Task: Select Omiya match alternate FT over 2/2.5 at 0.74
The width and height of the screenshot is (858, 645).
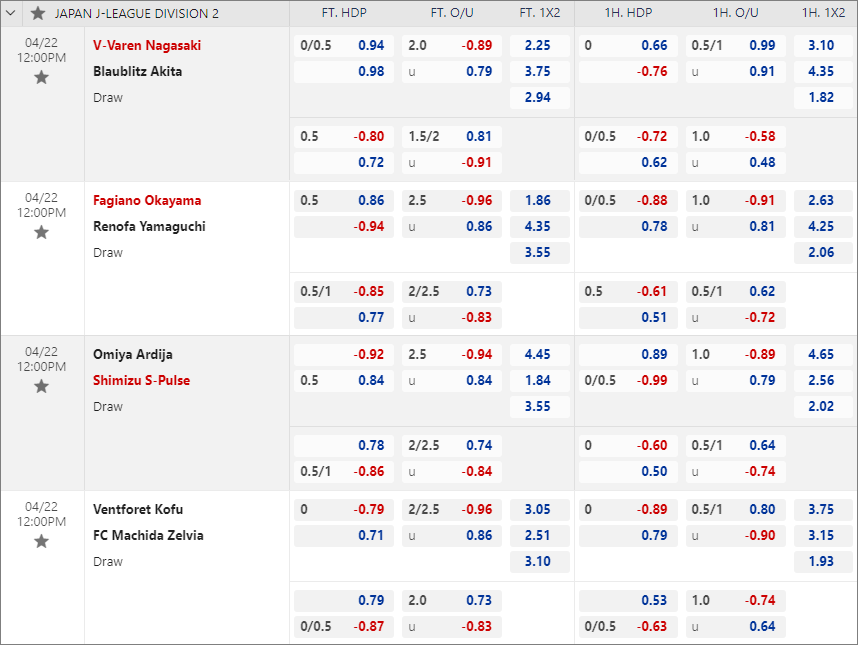Action: click(x=452, y=445)
